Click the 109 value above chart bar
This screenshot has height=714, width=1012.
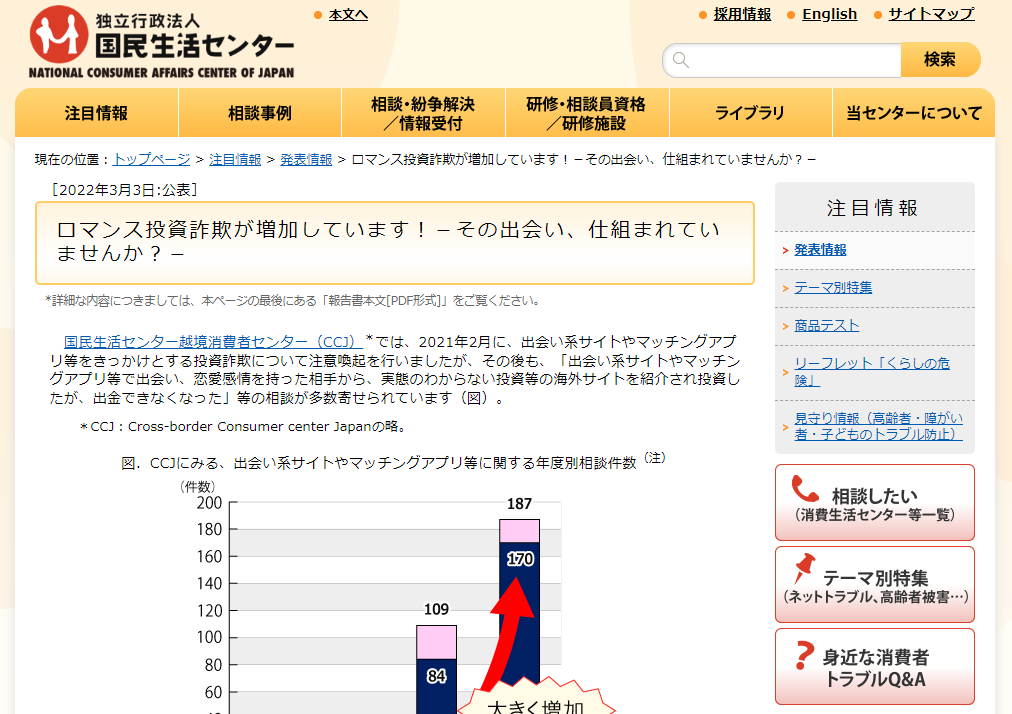click(436, 609)
